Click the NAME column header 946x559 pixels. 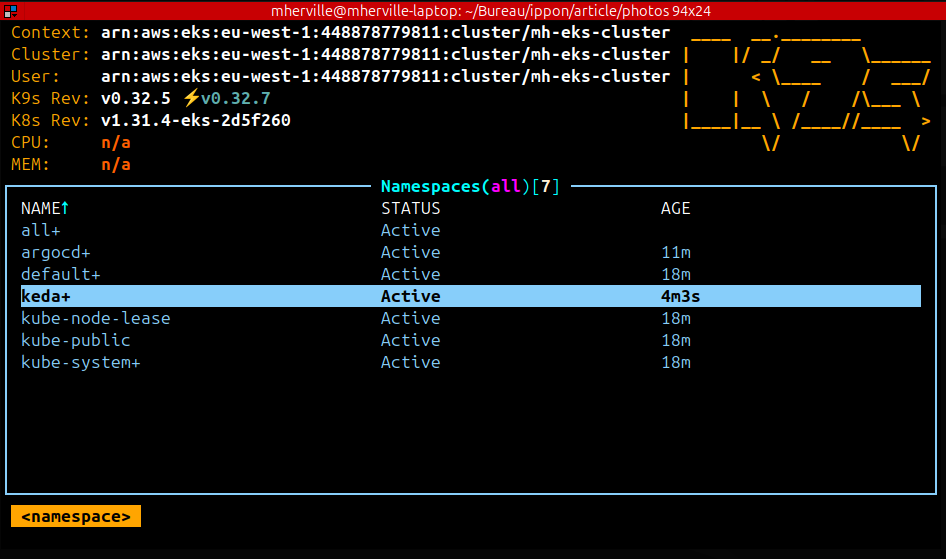(x=41, y=208)
